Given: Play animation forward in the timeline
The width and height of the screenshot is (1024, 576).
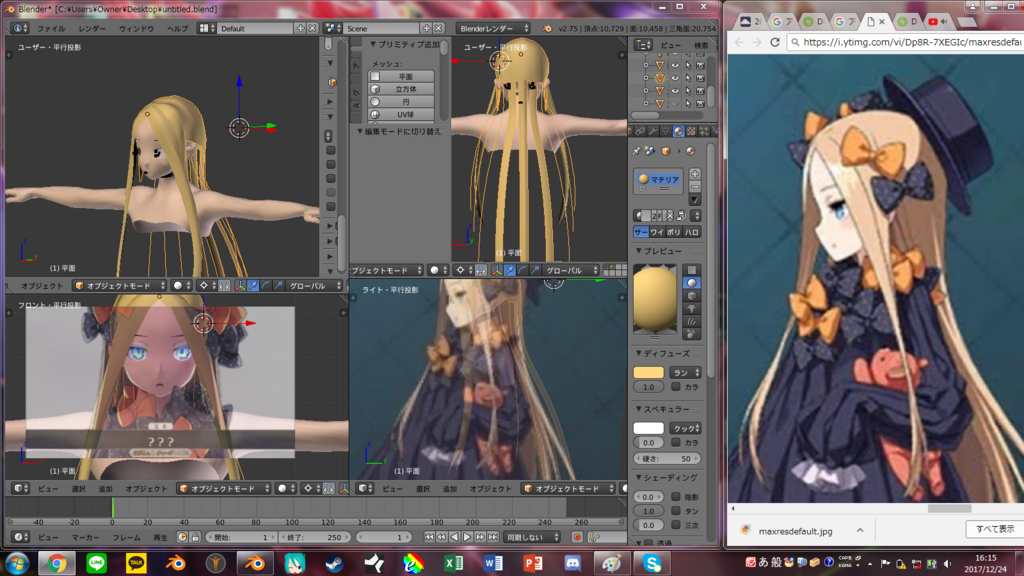Looking at the screenshot, I should click(x=468, y=537).
